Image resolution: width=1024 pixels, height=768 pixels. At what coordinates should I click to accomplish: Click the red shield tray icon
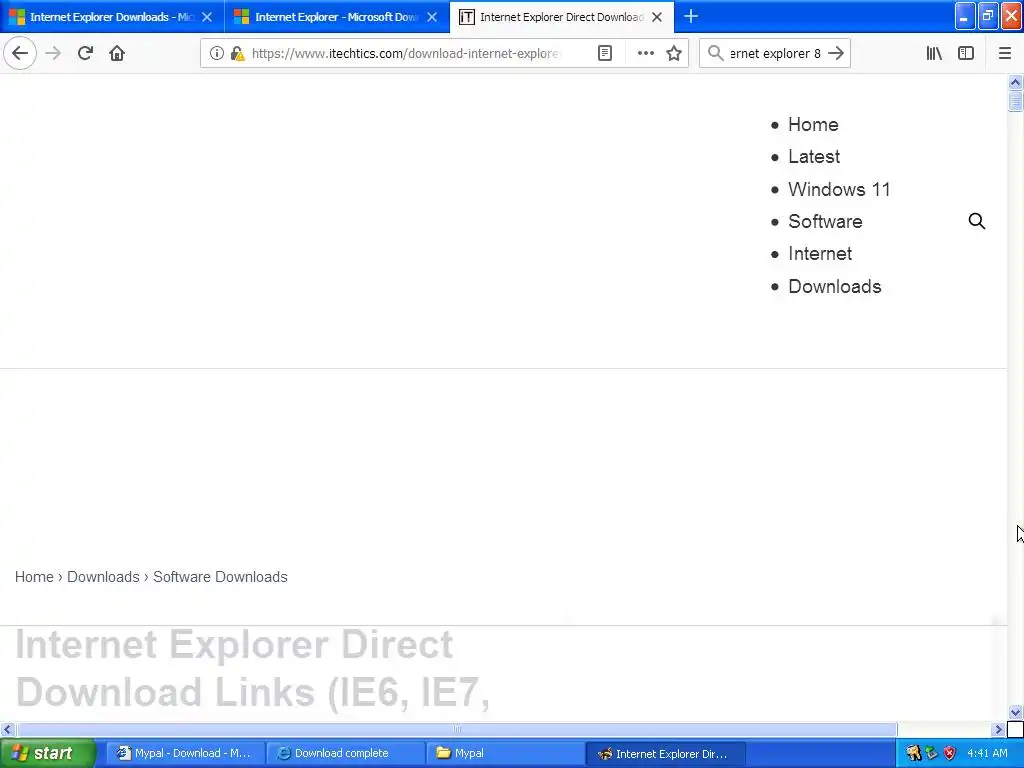pyautogui.click(x=950, y=753)
